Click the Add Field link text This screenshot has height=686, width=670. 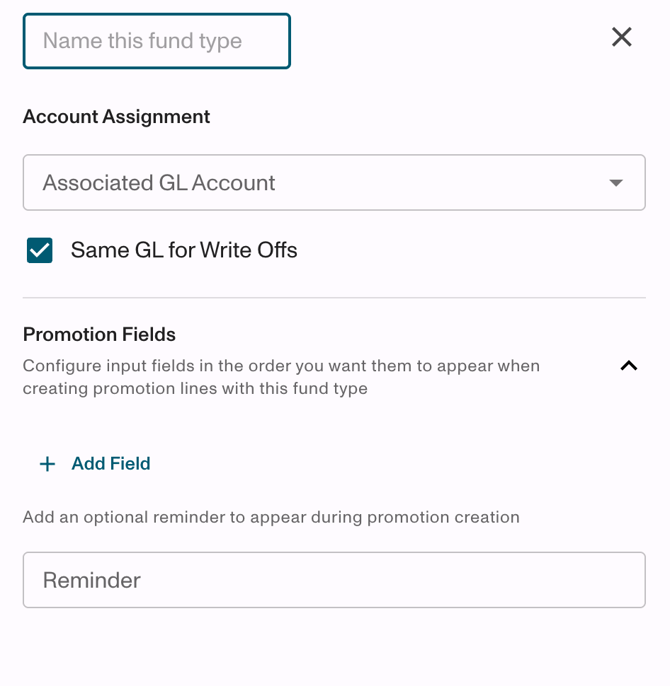(111, 464)
